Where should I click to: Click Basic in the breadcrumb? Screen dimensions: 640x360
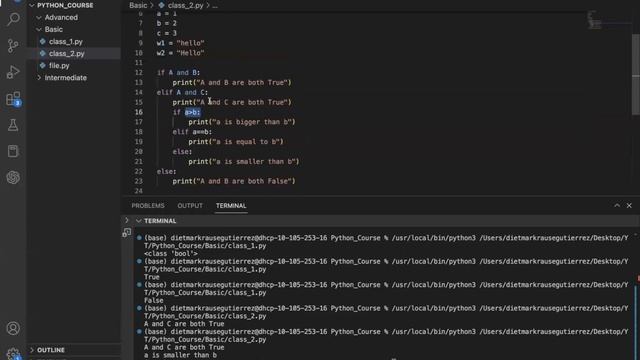tap(138, 5)
